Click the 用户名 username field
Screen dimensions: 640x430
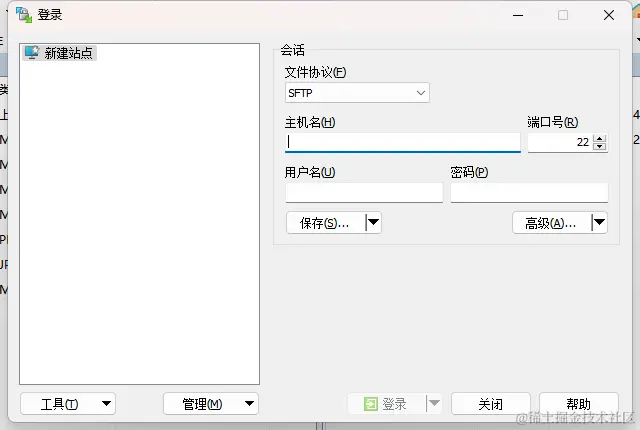[364, 193]
